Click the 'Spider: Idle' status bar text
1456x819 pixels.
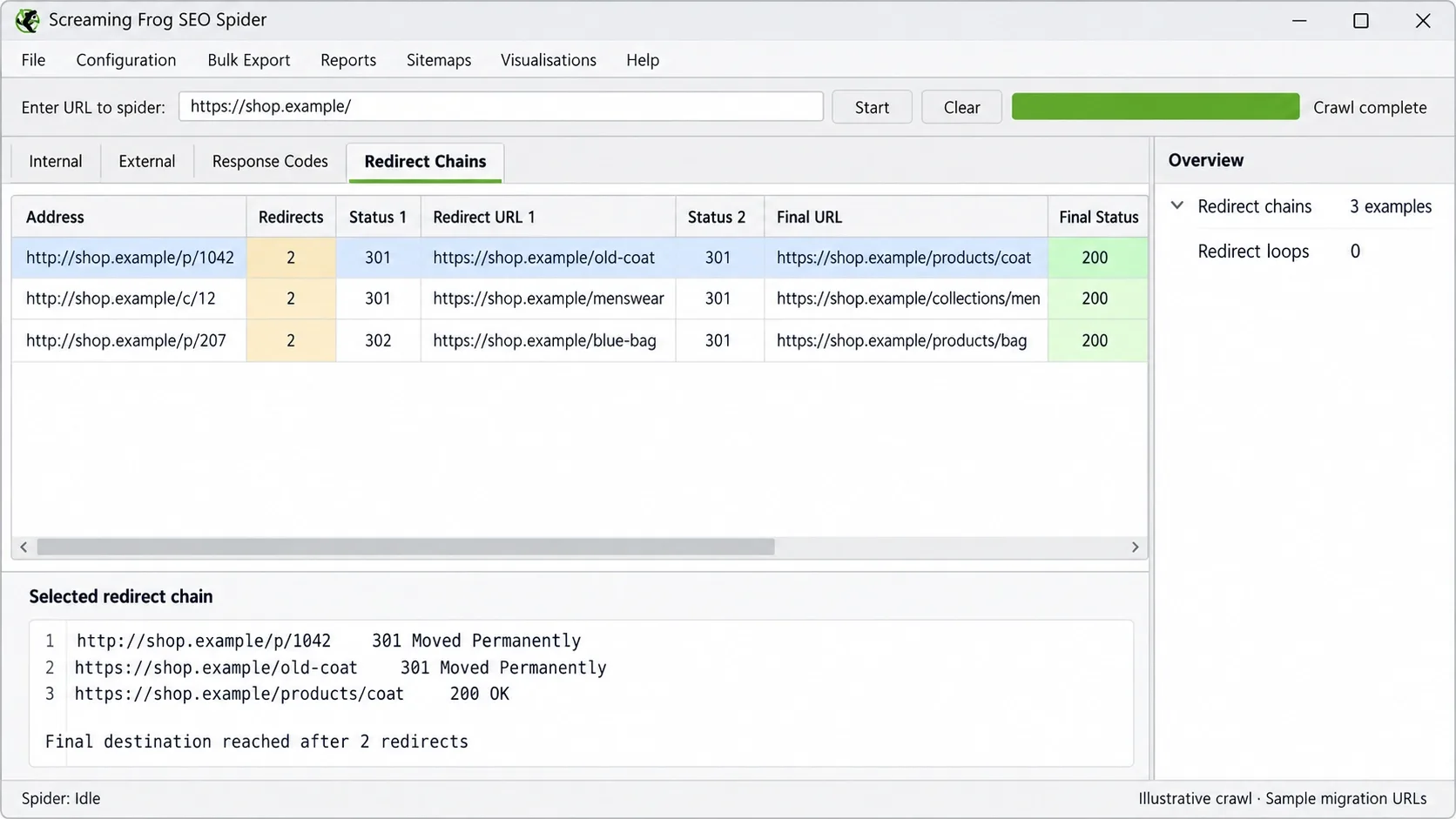click(x=61, y=798)
